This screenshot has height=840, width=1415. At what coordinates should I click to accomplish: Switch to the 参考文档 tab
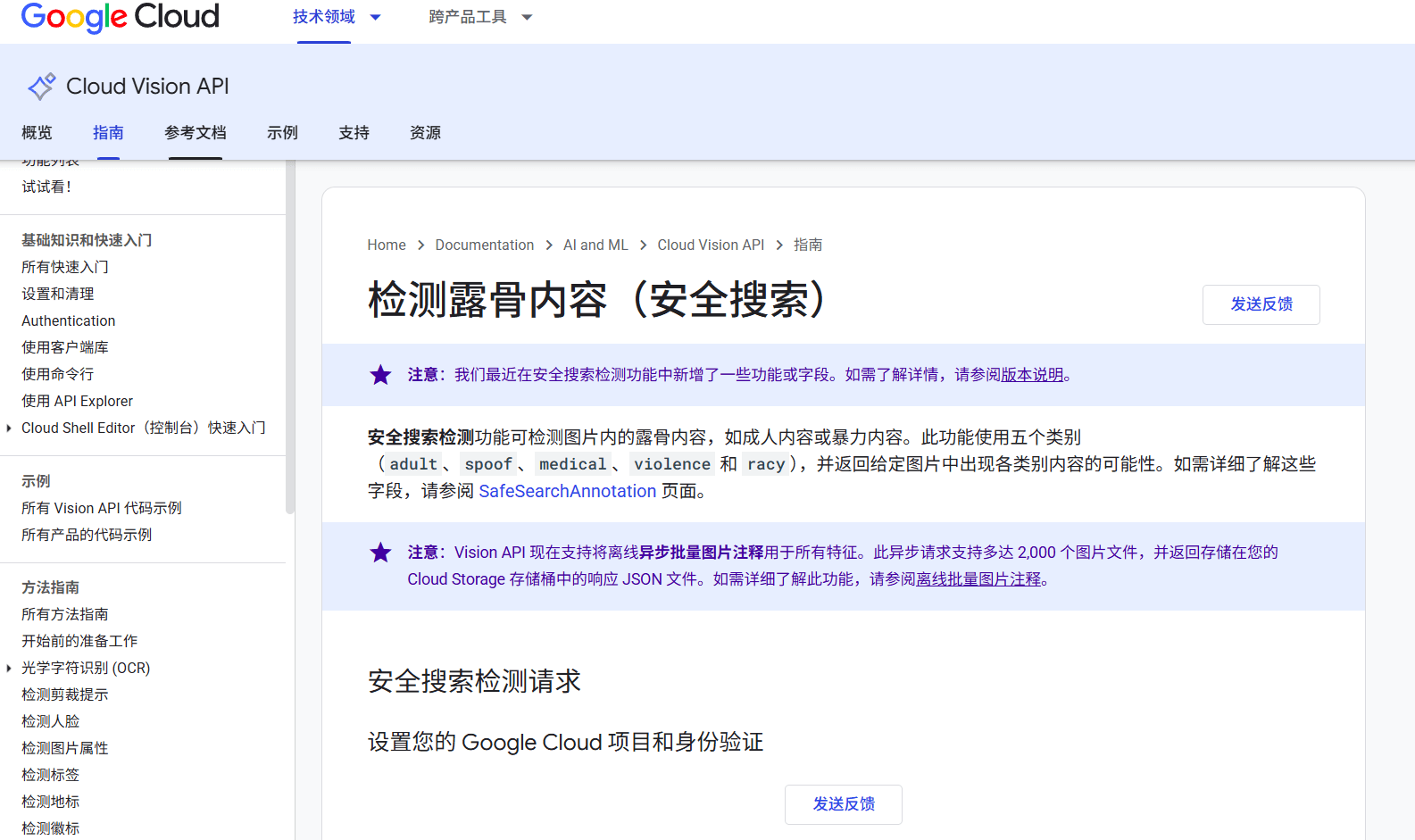point(196,133)
